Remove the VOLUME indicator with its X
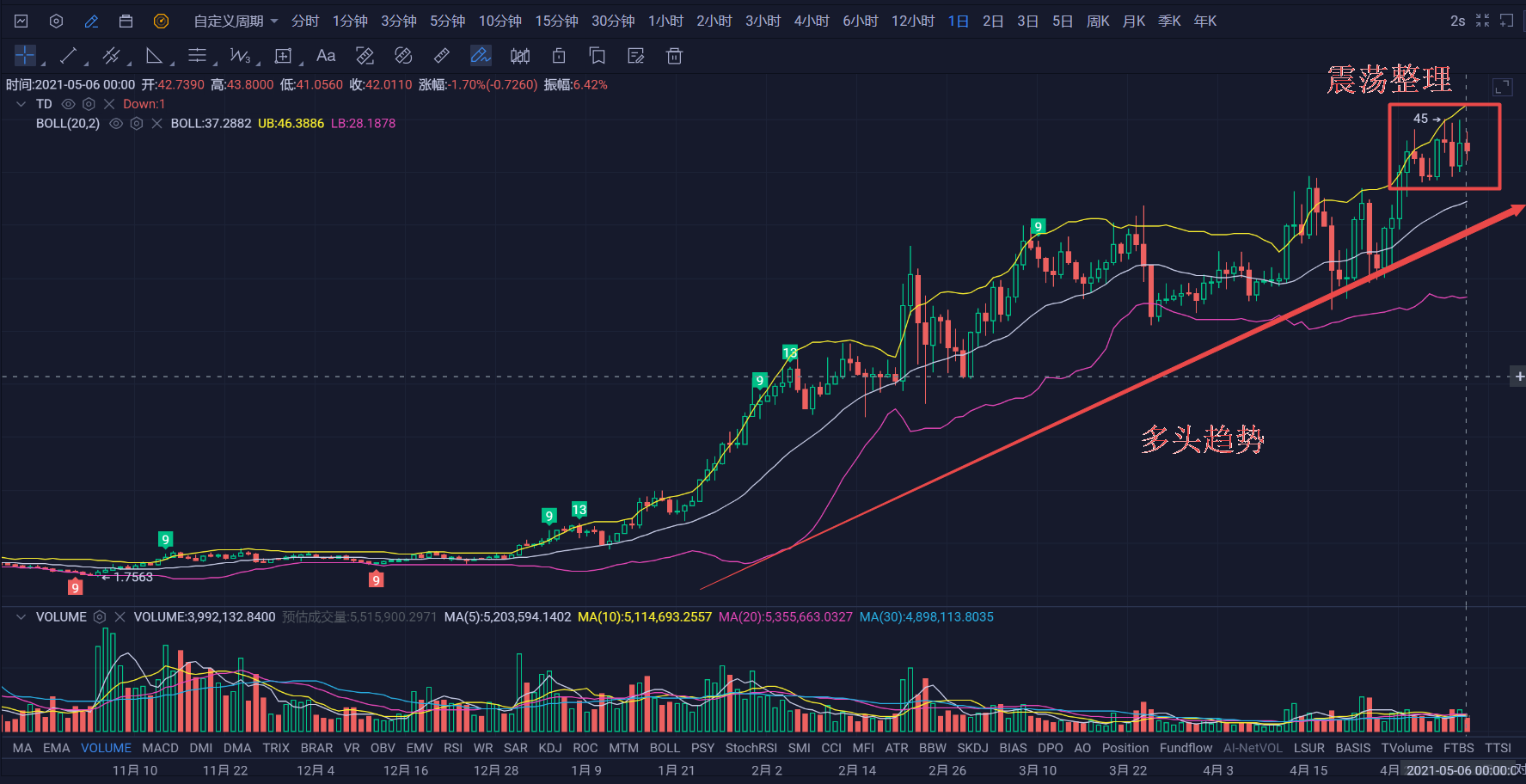The height and width of the screenshot is (784, 1526). 120,617
